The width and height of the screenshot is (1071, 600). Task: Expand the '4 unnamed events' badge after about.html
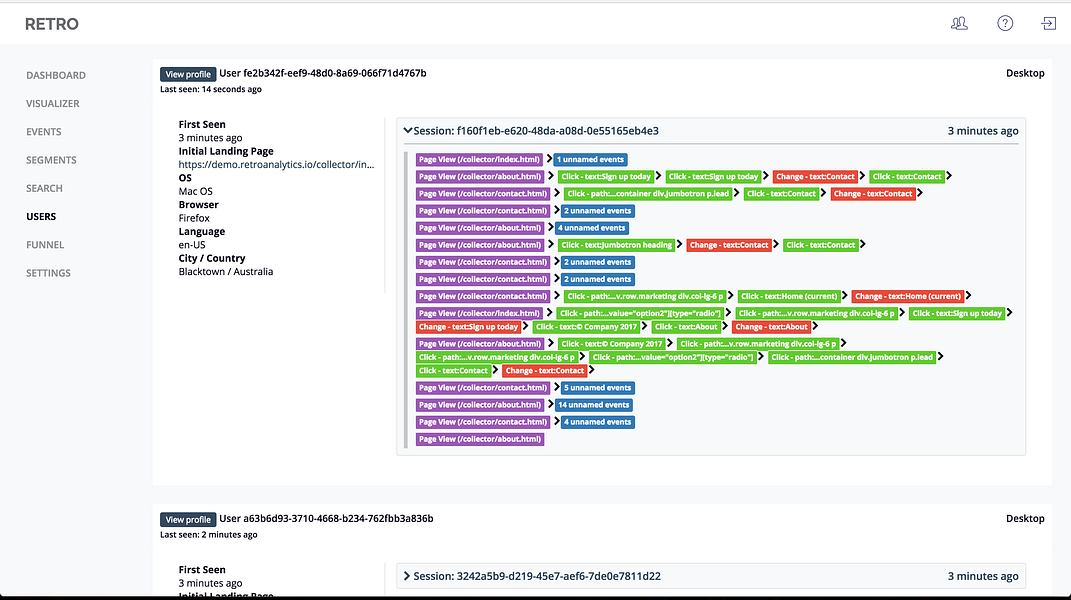592,228
